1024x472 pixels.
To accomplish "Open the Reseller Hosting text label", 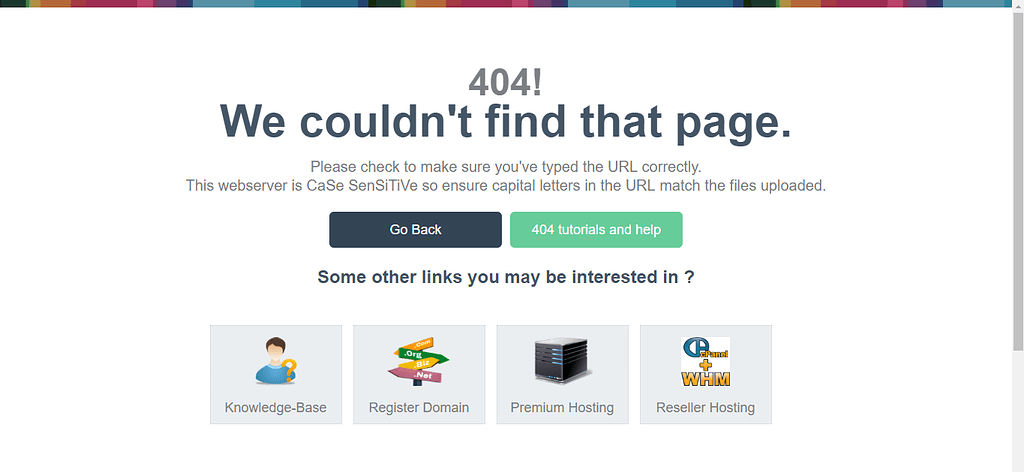I will pos(705,408).
